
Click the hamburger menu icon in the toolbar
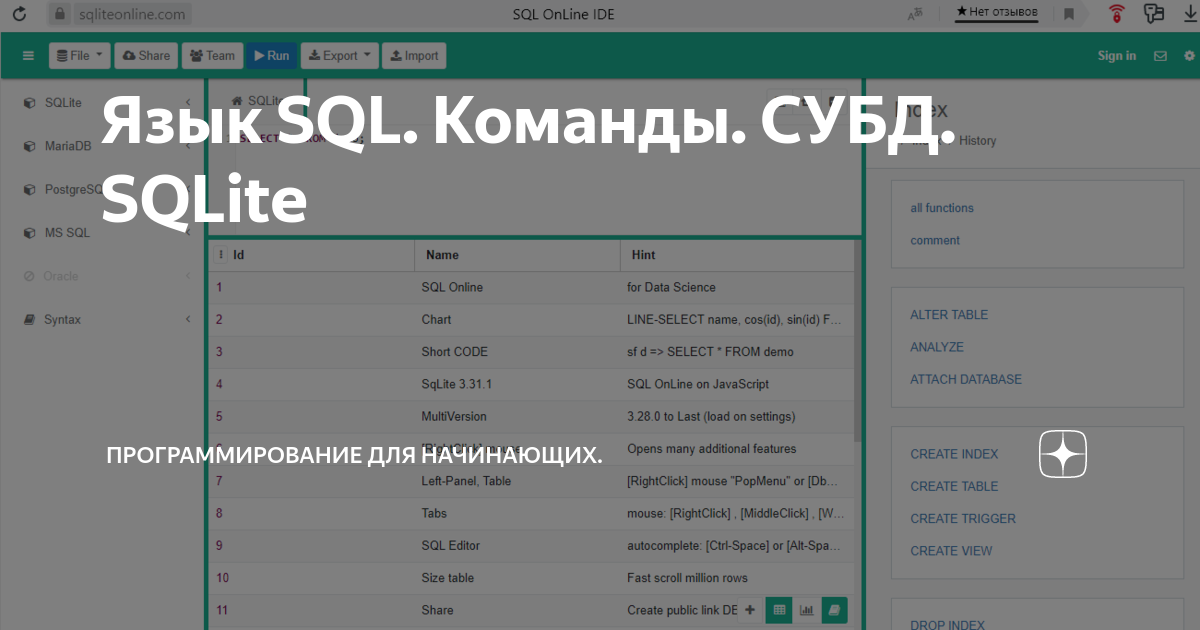click(x=28, y=55)
